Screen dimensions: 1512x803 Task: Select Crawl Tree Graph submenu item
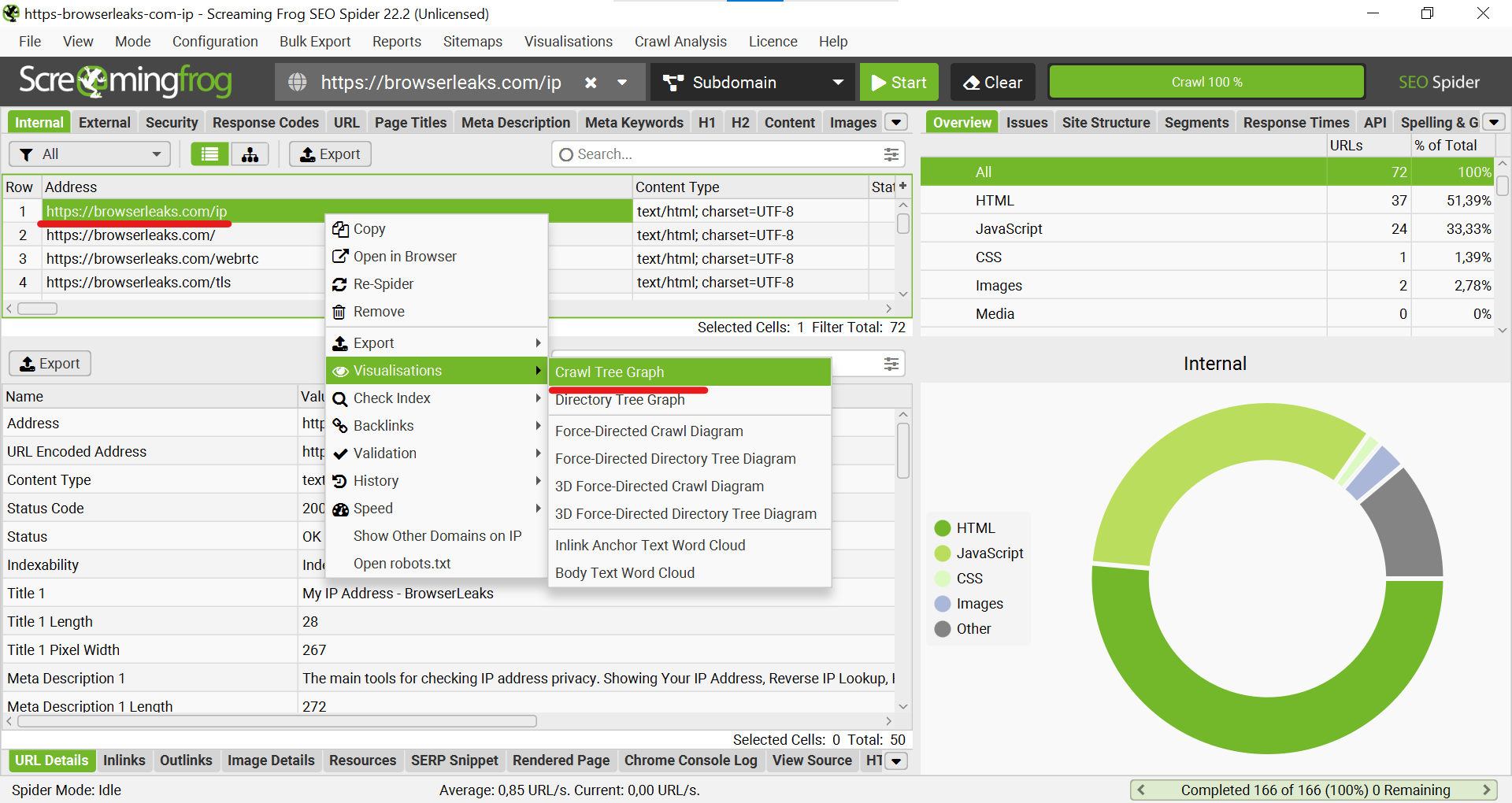point(610,372)
